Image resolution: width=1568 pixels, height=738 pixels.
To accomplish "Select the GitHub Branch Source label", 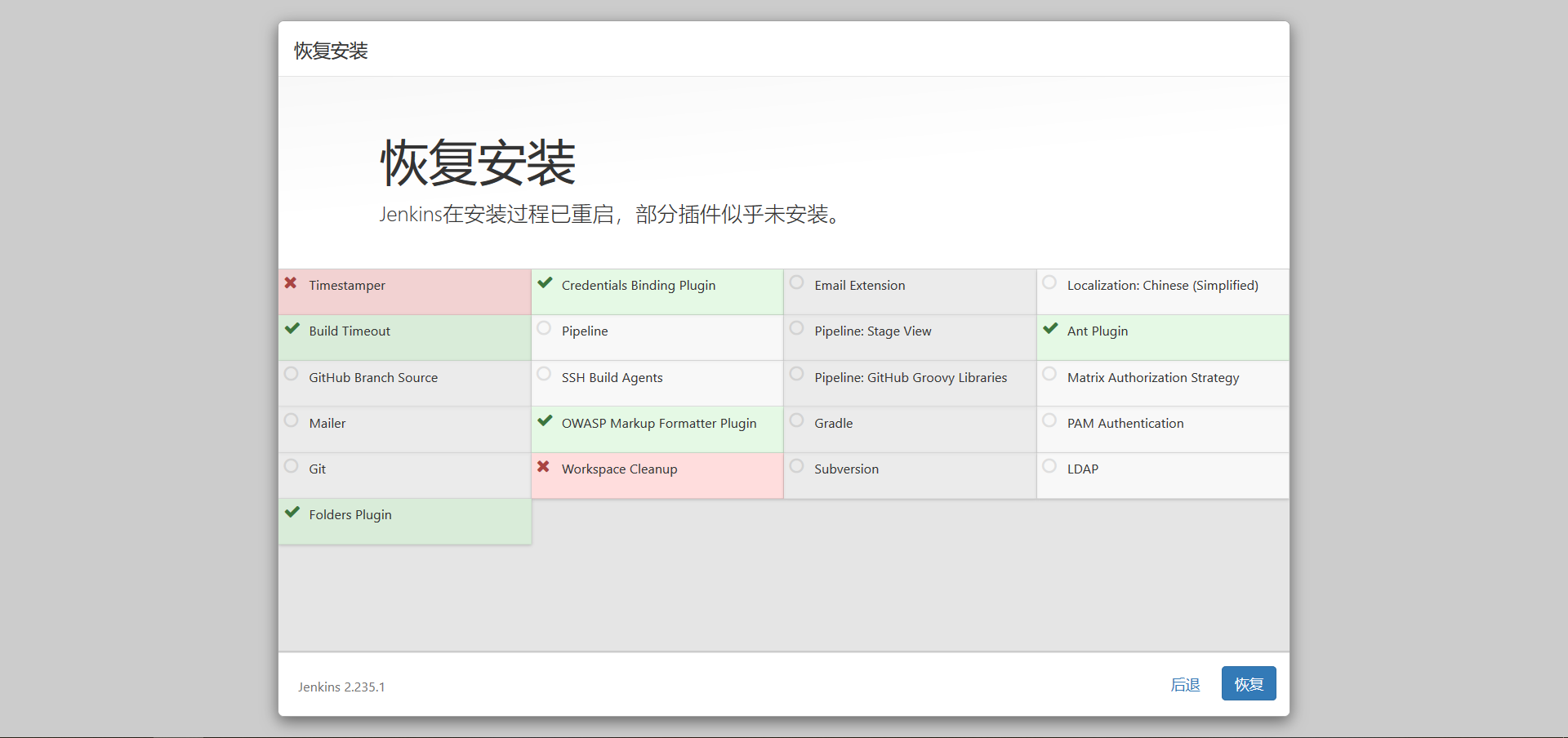I will [373, 377].
